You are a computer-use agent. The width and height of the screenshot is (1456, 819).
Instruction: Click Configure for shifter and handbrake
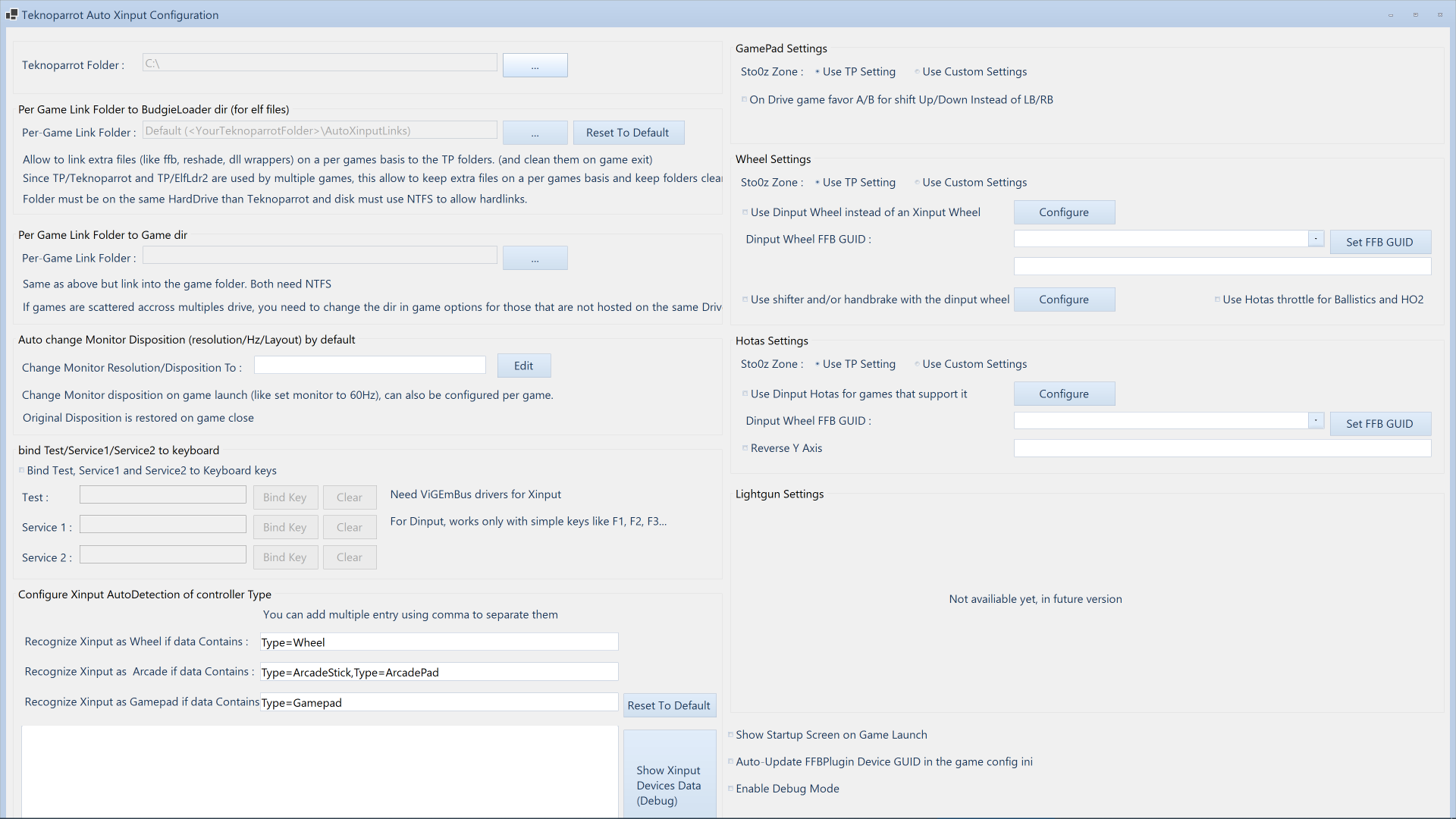(x=1063, y=300)
